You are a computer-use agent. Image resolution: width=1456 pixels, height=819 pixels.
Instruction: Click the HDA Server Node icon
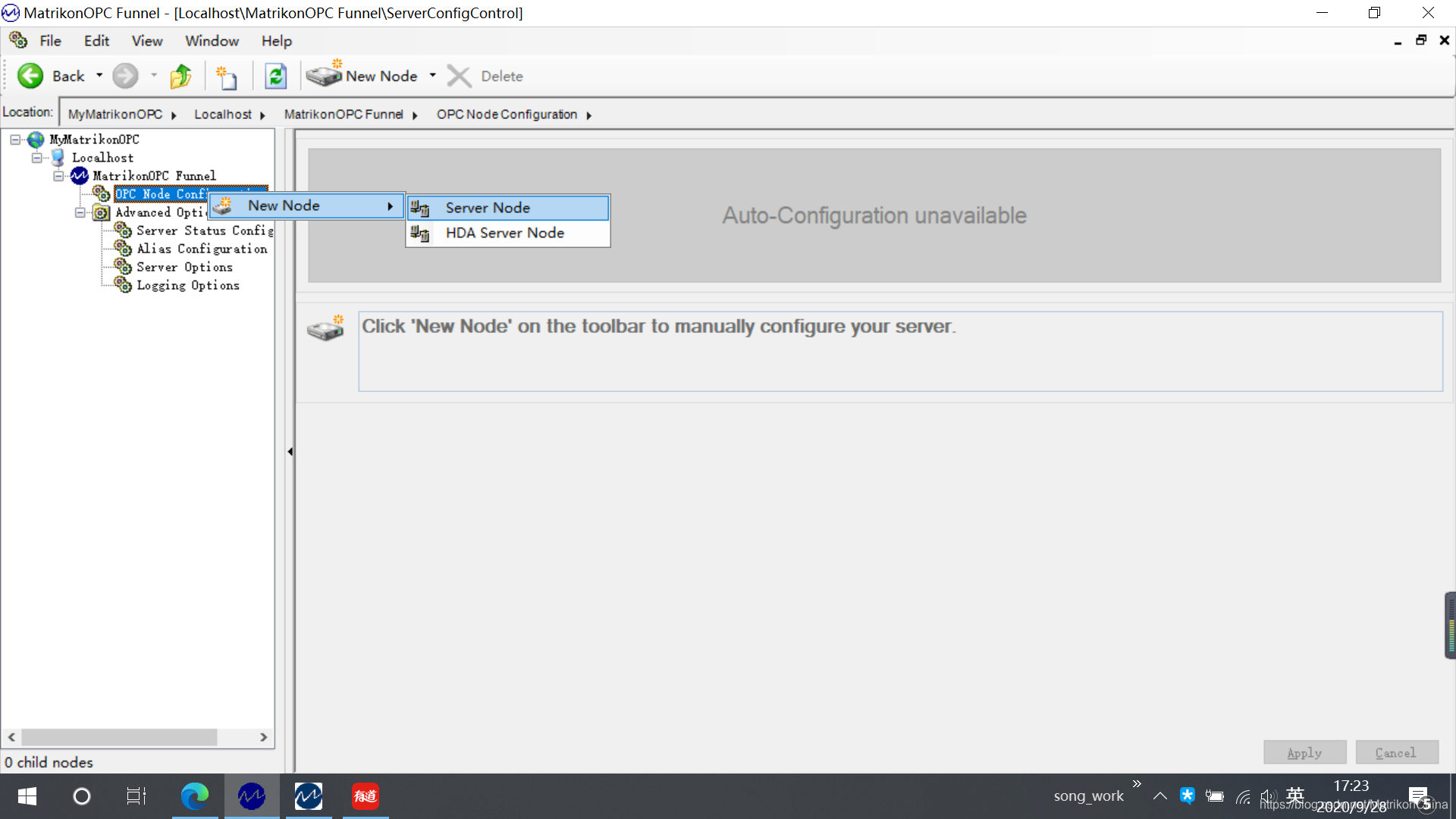(421, 232)
